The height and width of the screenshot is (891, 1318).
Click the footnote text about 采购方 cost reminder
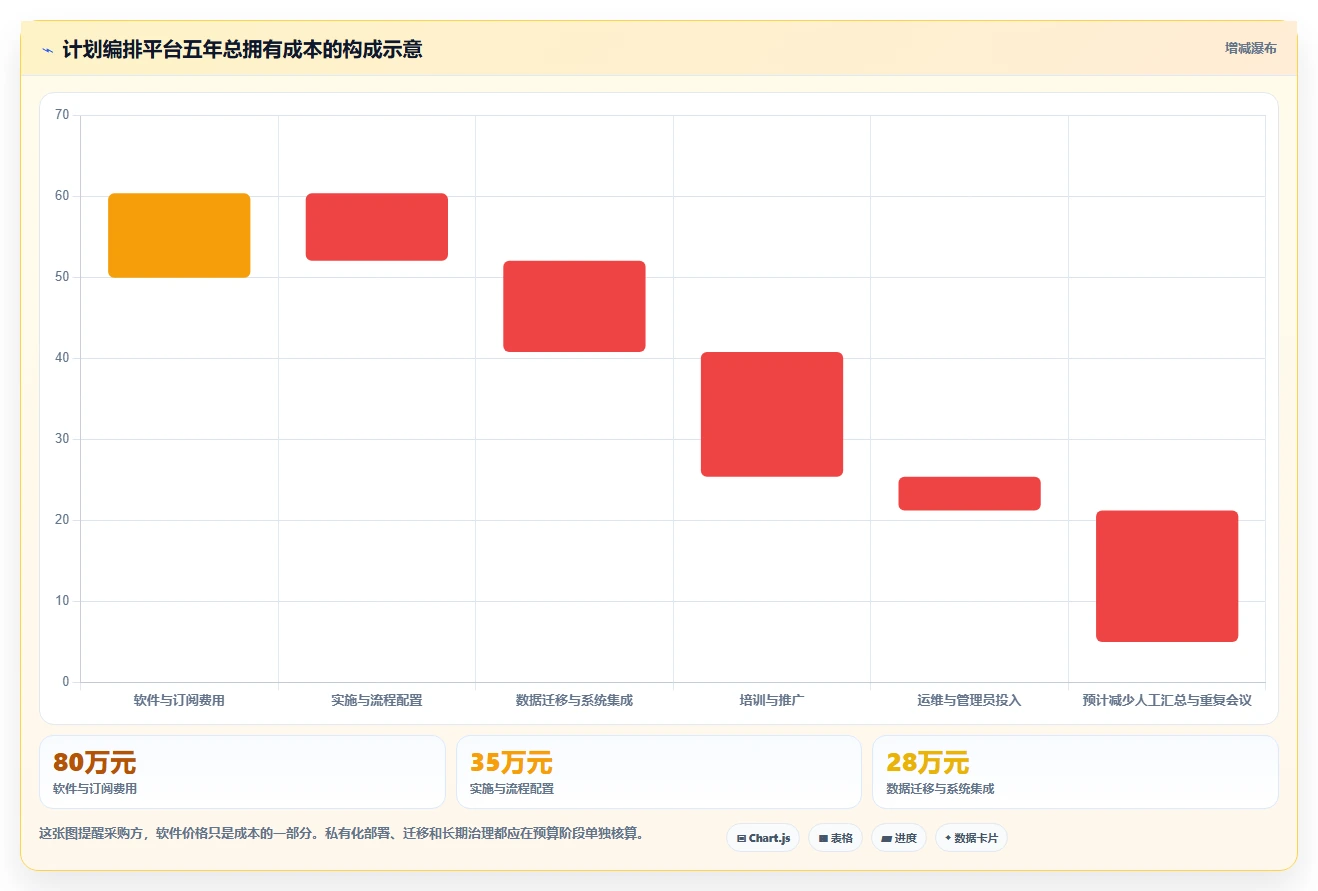point(342,833)
